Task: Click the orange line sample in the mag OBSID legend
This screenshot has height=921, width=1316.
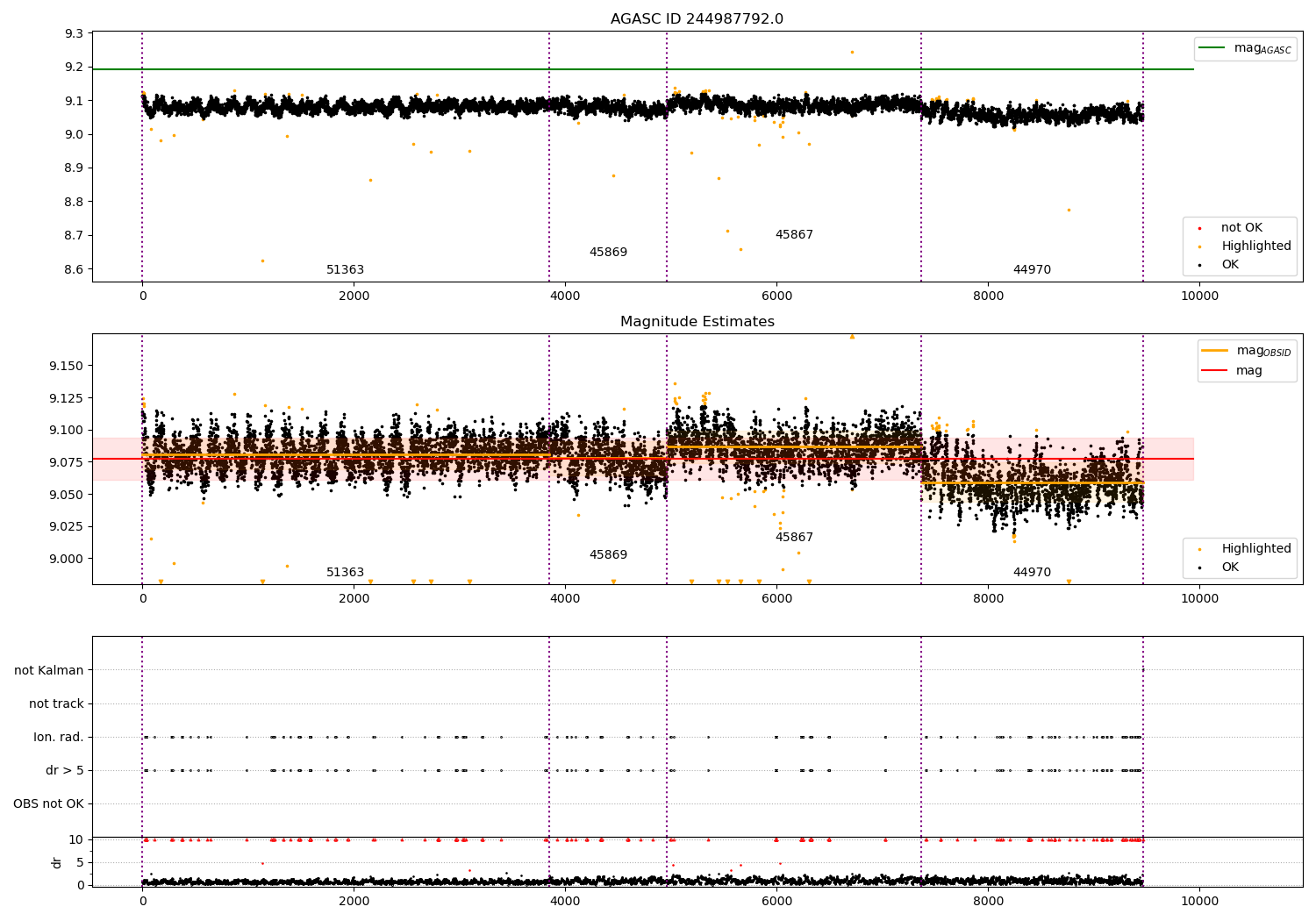Action: pos(1214,351)
